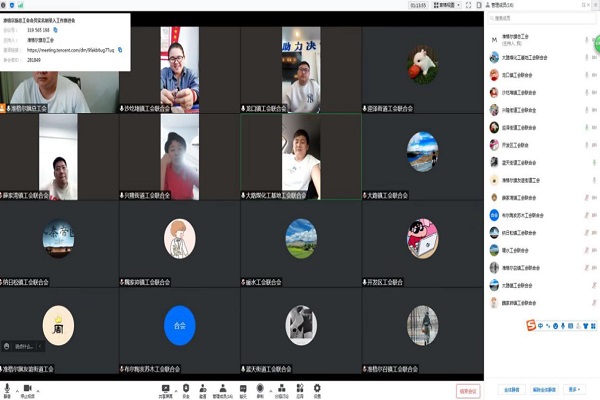
Task: Toggle the Manage Members (16) panel
Action: pyautogui.click(x=223, y=391)
